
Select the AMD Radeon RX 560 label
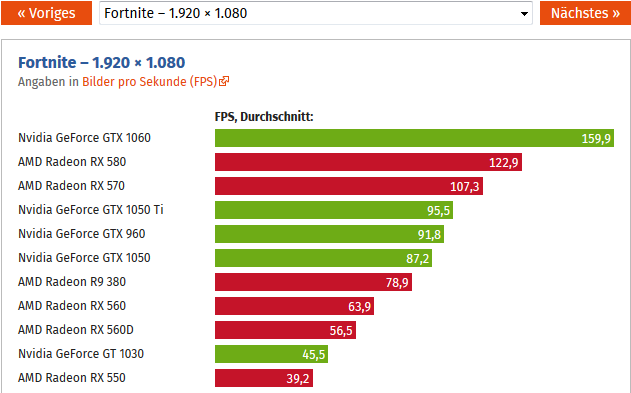72,306
